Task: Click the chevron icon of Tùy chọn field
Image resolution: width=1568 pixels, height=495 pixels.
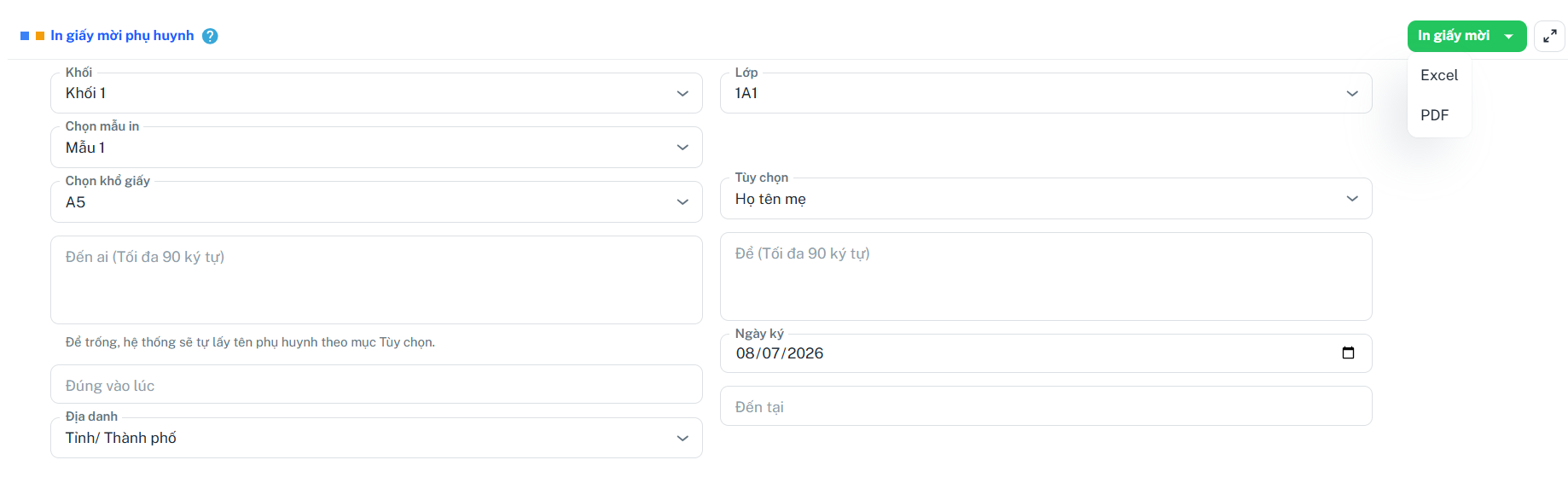Action: (1352, 199)
